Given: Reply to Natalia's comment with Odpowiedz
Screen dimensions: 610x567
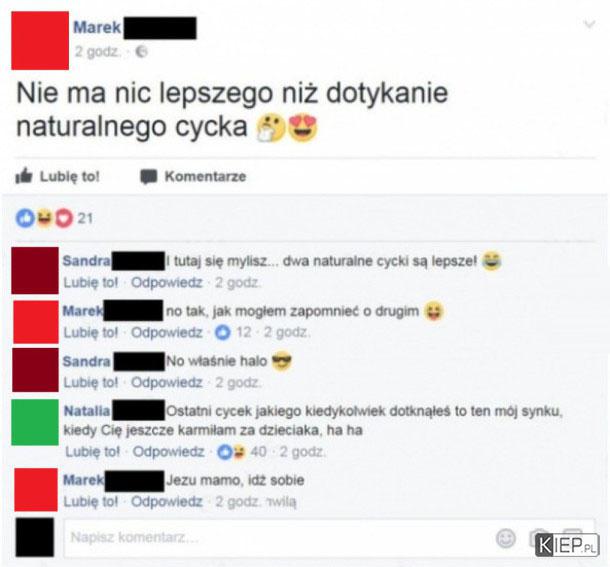Looking at the screenshot, I should (x=168, y=451).
